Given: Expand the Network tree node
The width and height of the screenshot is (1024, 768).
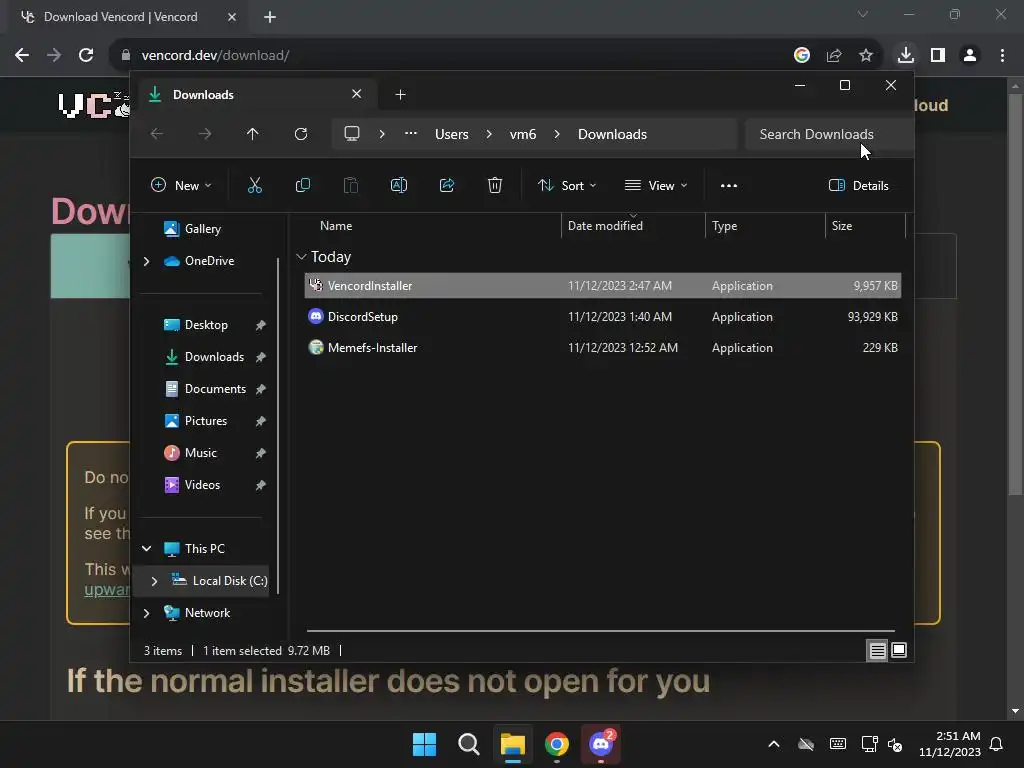Looking at the screenshot, I should [146, 613].
